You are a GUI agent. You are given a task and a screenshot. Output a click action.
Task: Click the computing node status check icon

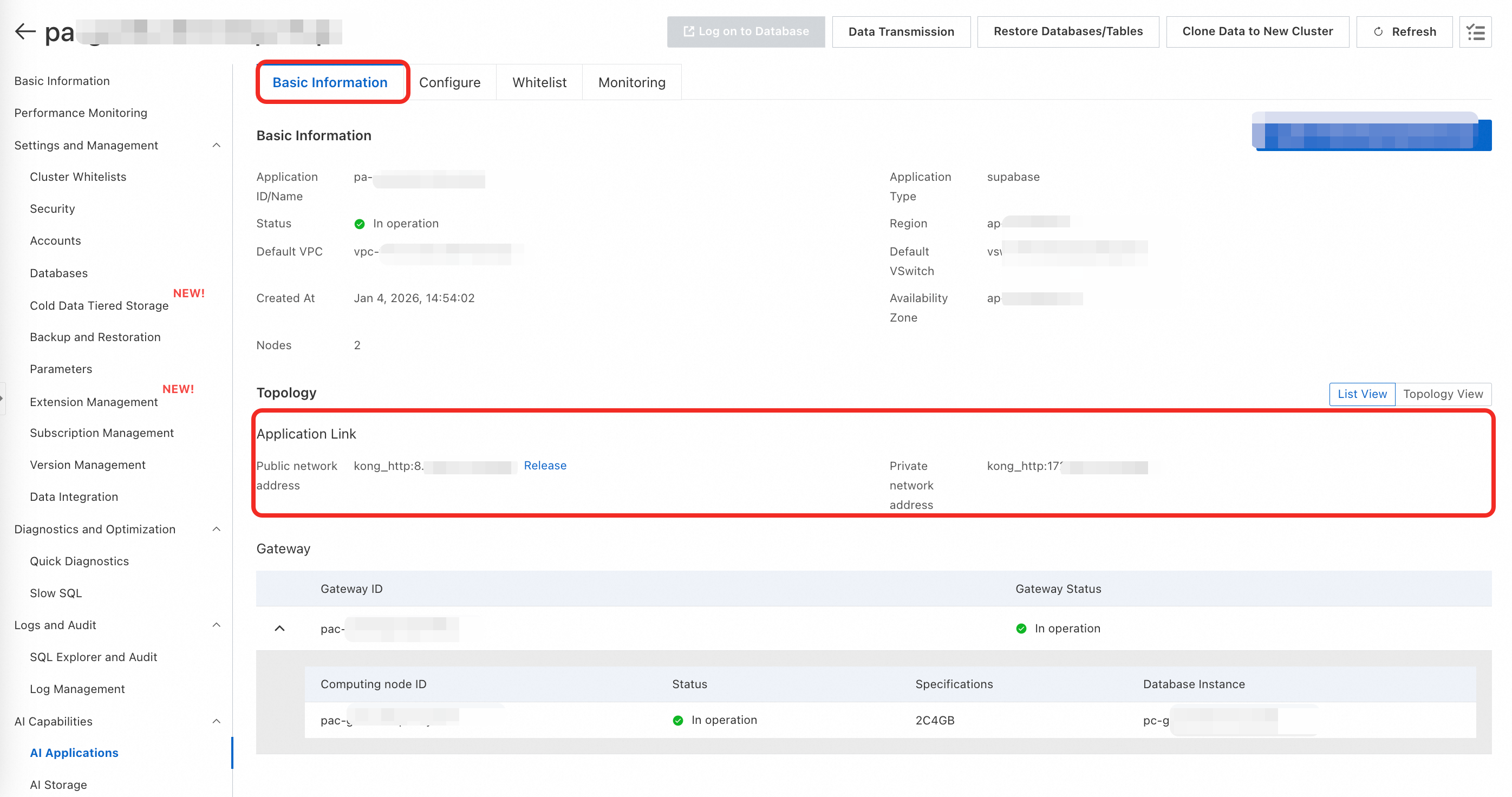(678, 720)
